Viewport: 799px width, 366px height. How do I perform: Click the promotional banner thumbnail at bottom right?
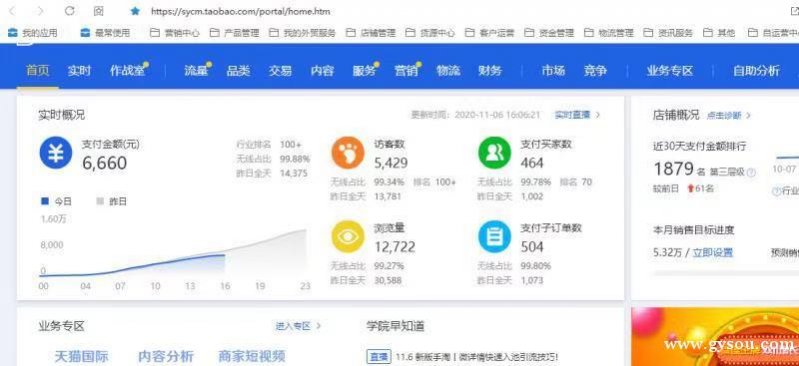(x=715, y=337)
